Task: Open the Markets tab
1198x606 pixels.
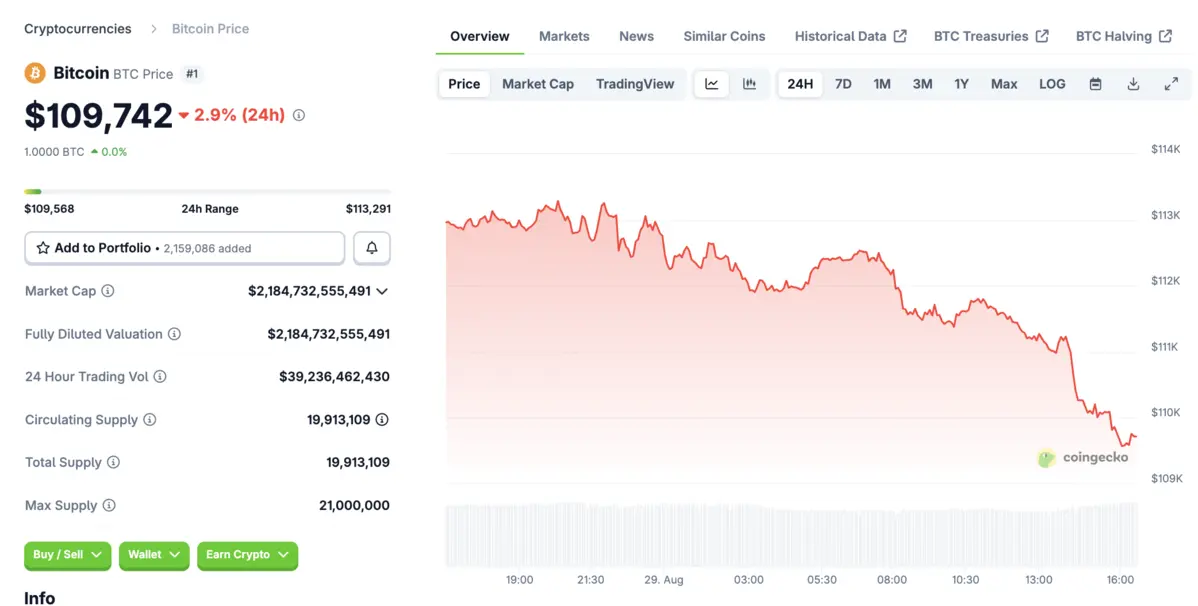Action: [x=564, y=36]
